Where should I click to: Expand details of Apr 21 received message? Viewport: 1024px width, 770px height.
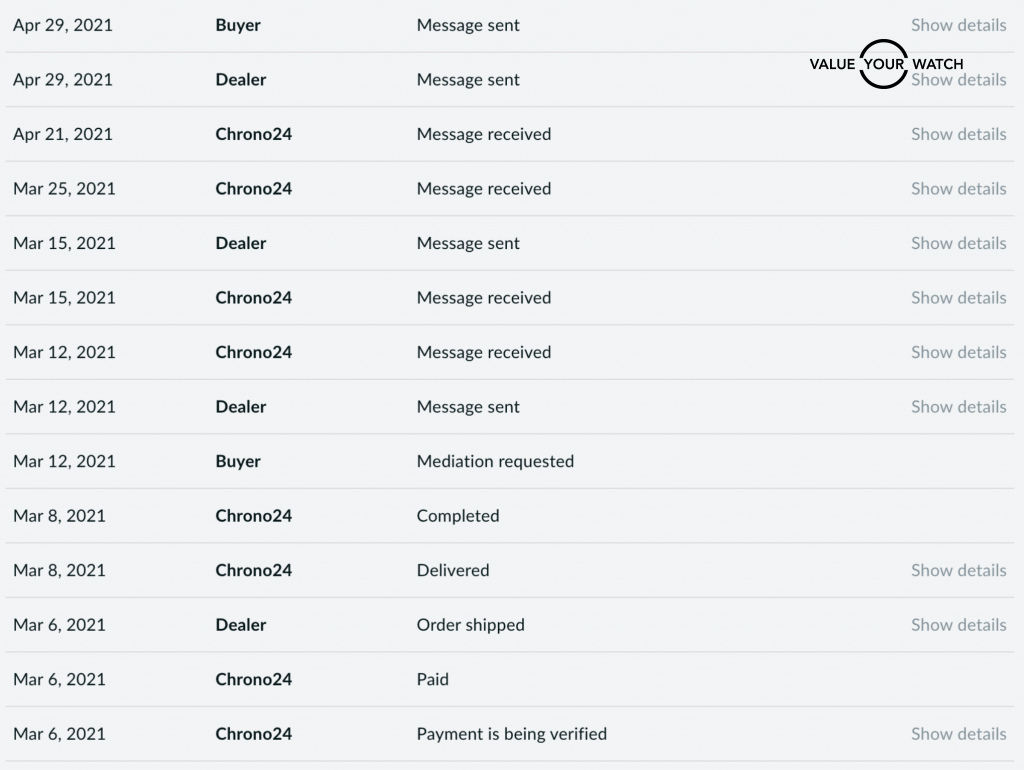[958, 134]
